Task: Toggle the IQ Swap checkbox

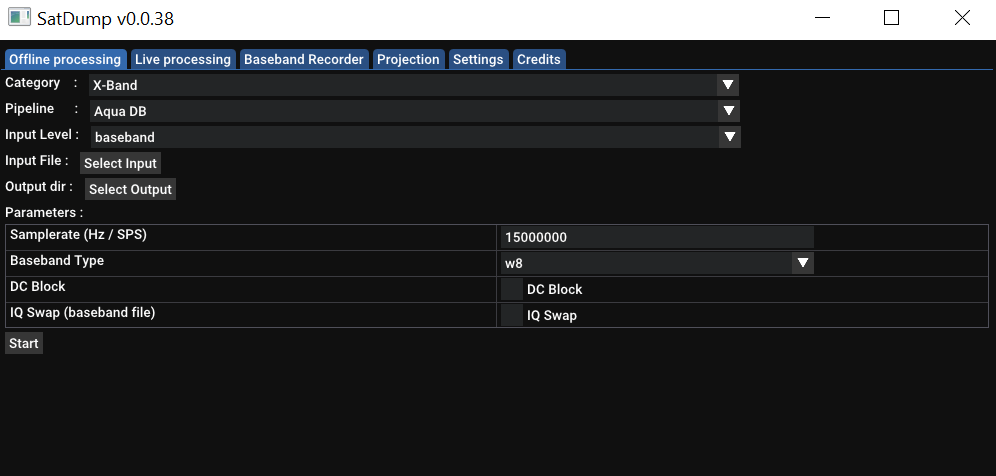Action: click(512, 316)
